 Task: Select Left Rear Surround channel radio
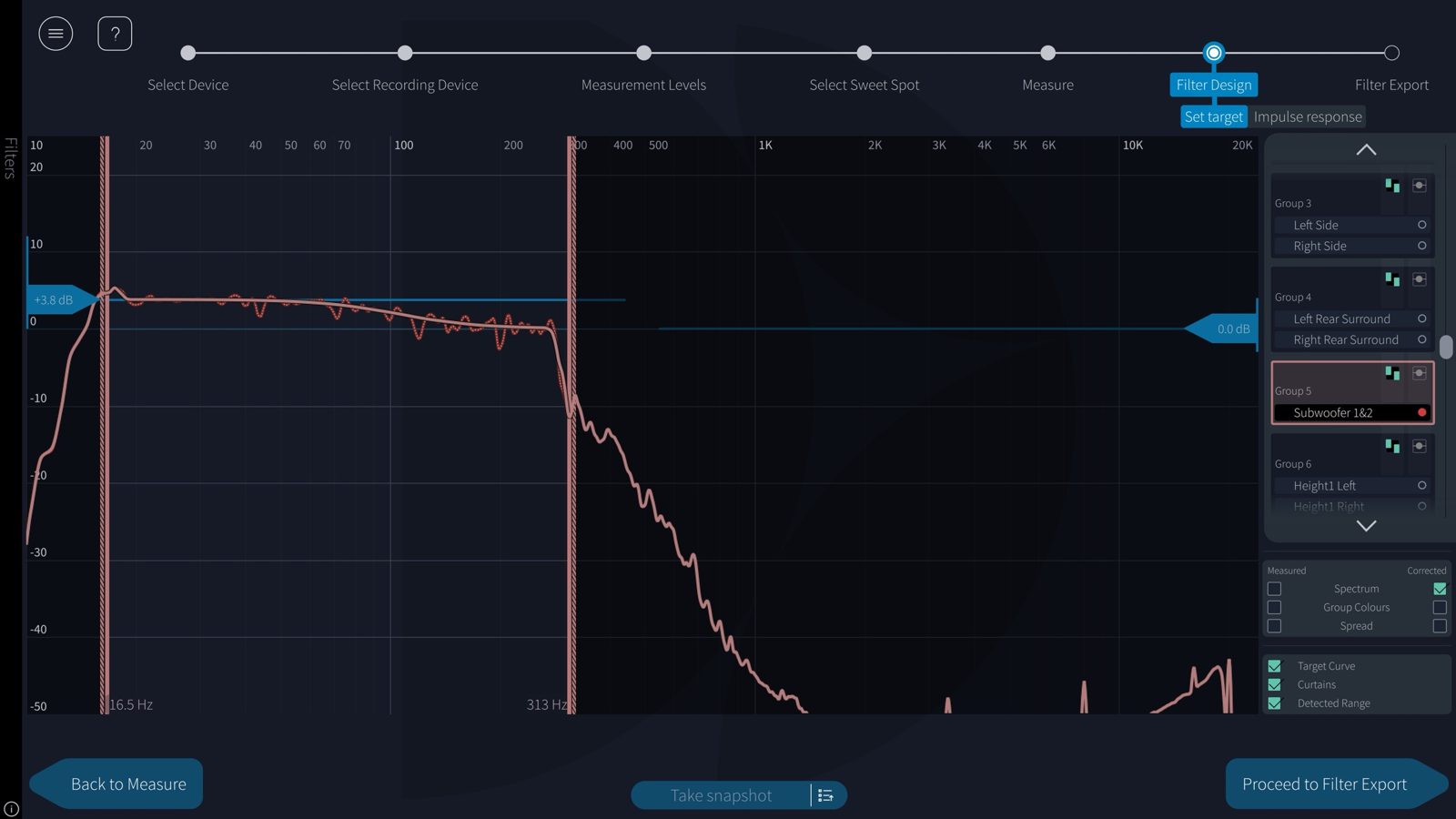(1421, 318)
